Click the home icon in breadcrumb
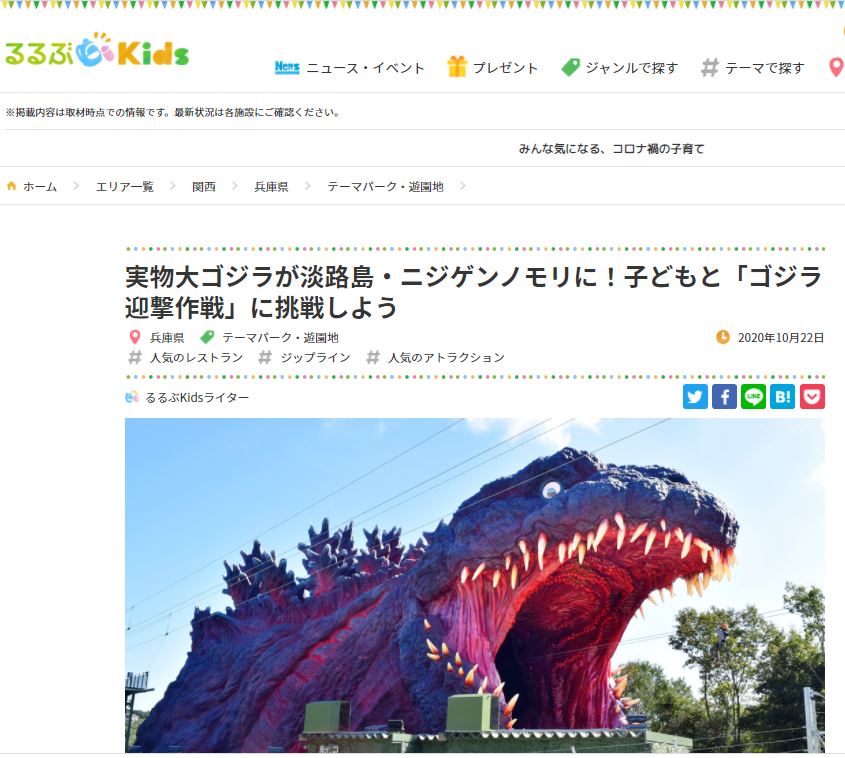 point(11,186)
